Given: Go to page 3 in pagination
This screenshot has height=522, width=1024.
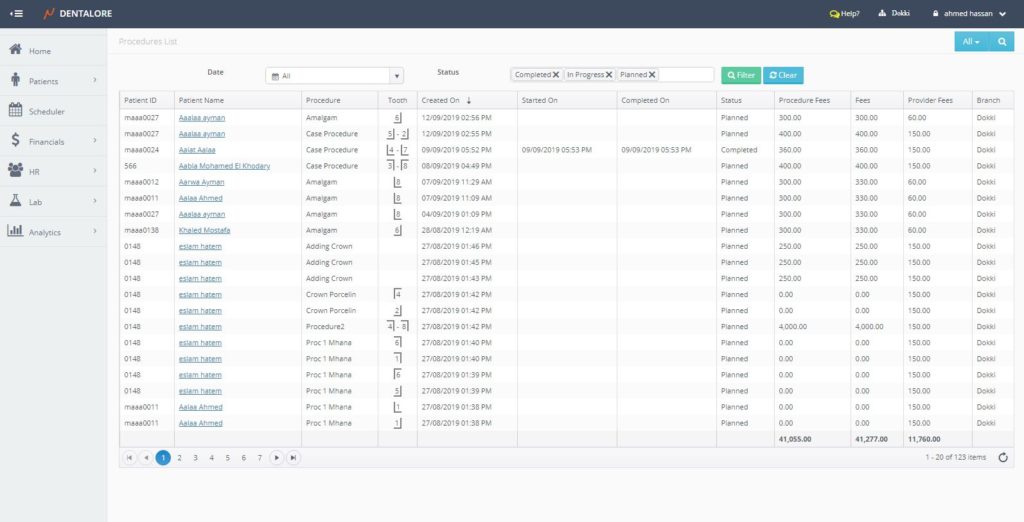Looking at the screenshot, I should (195, 457).
